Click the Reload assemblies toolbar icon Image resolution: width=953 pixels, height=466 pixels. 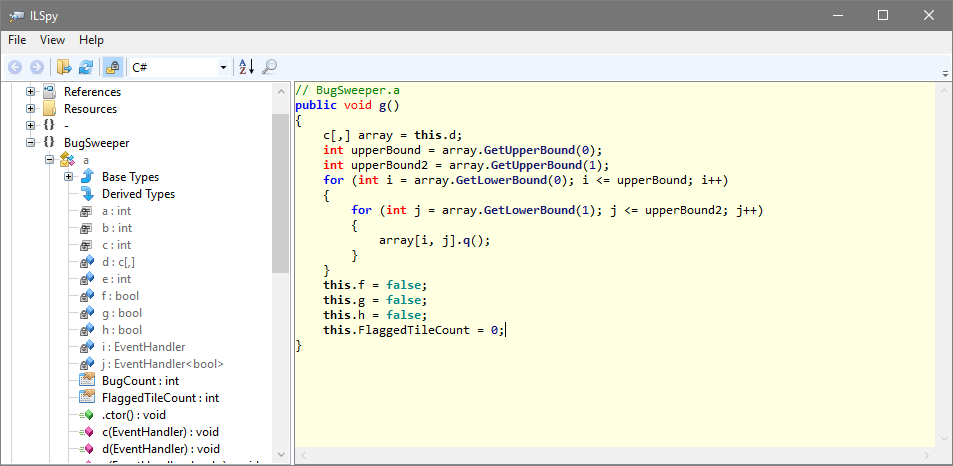[x=86, y=67]
